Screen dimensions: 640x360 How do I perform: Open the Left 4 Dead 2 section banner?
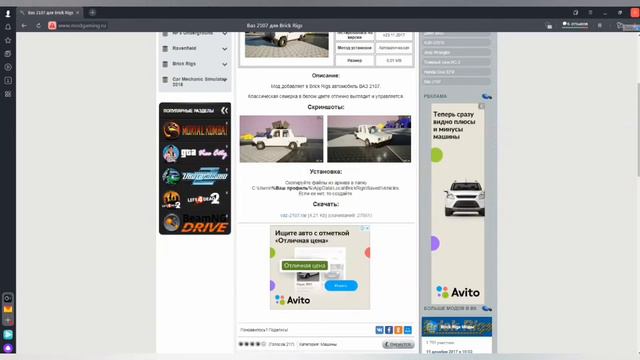tap(195, 200)
